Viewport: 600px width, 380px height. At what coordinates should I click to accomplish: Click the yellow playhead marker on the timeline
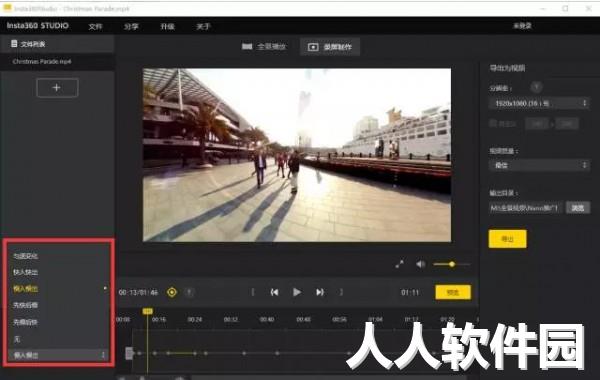pos(148,311)
